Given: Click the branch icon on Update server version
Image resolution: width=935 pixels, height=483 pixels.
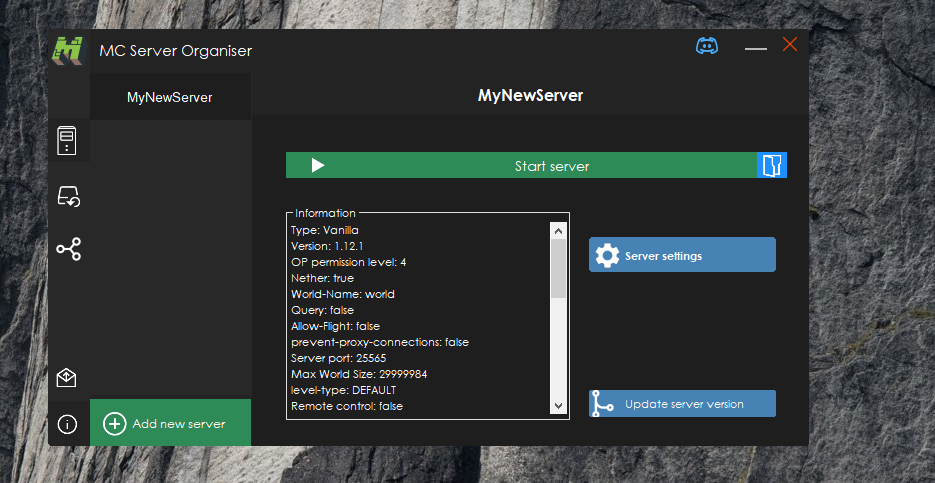Looking at the screenshot, I should pyautogui.click(x=602, y=404).
